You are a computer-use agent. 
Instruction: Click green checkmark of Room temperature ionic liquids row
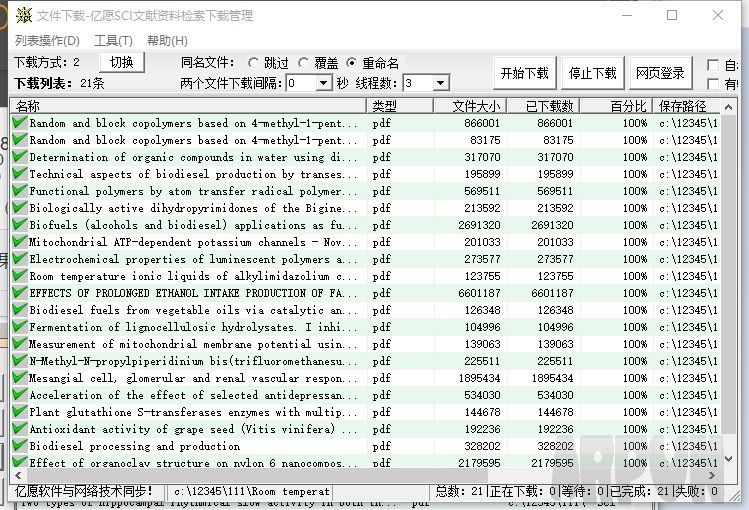pos(20,275)
